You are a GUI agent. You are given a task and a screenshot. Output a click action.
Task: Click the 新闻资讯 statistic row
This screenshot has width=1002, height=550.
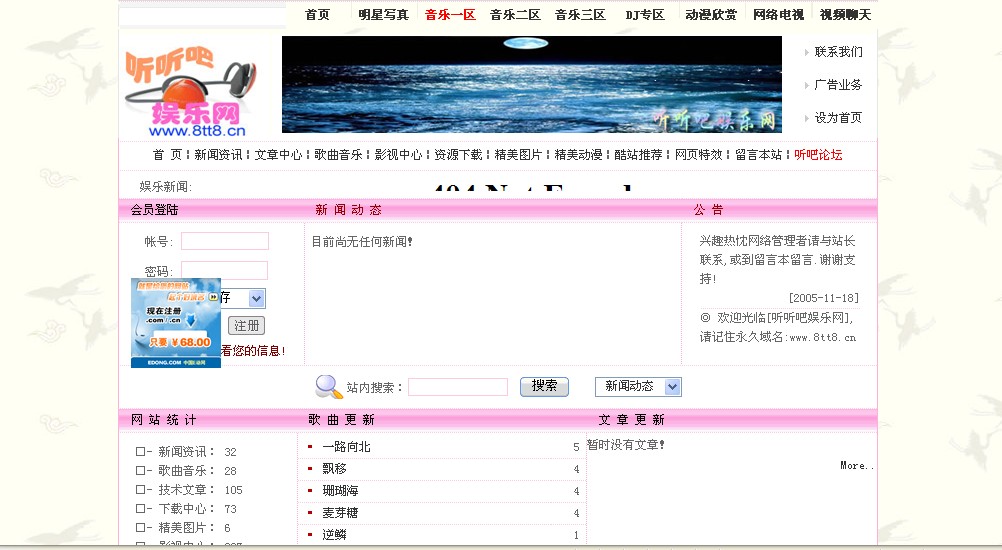point(187,452)
